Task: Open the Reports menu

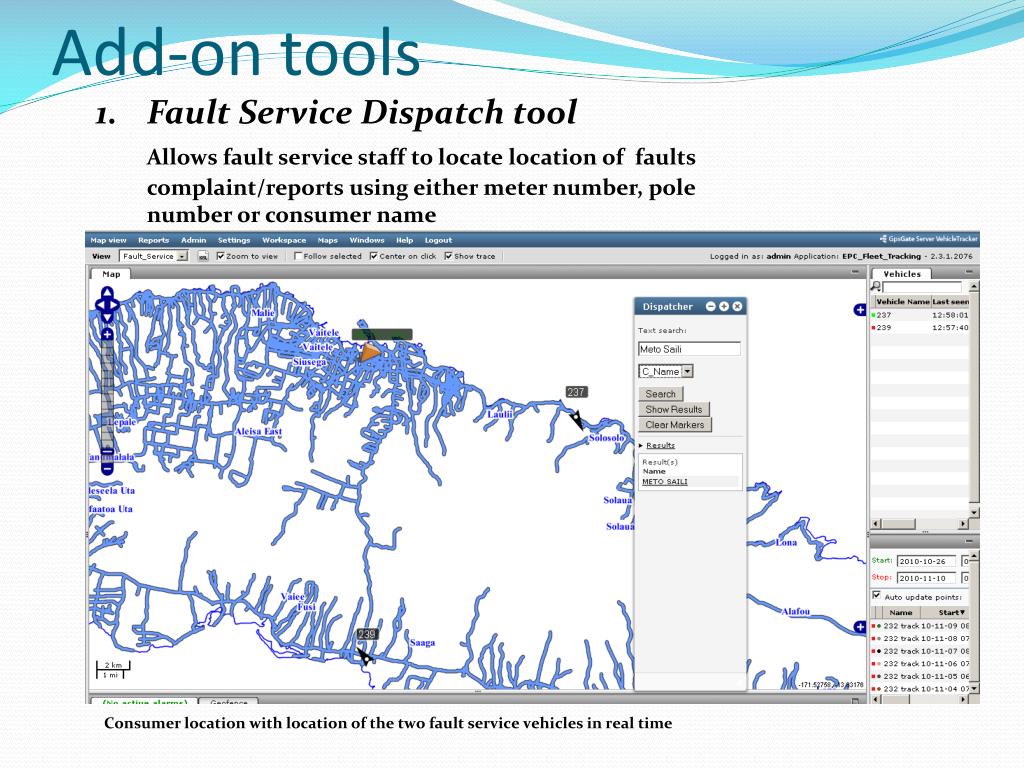Action: 153,240
